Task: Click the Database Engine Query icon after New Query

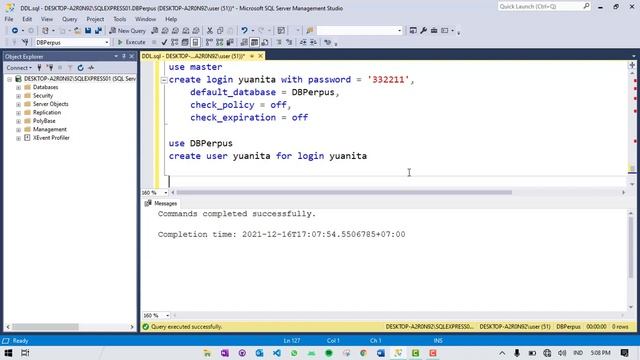Action: (x=154, y=31)
